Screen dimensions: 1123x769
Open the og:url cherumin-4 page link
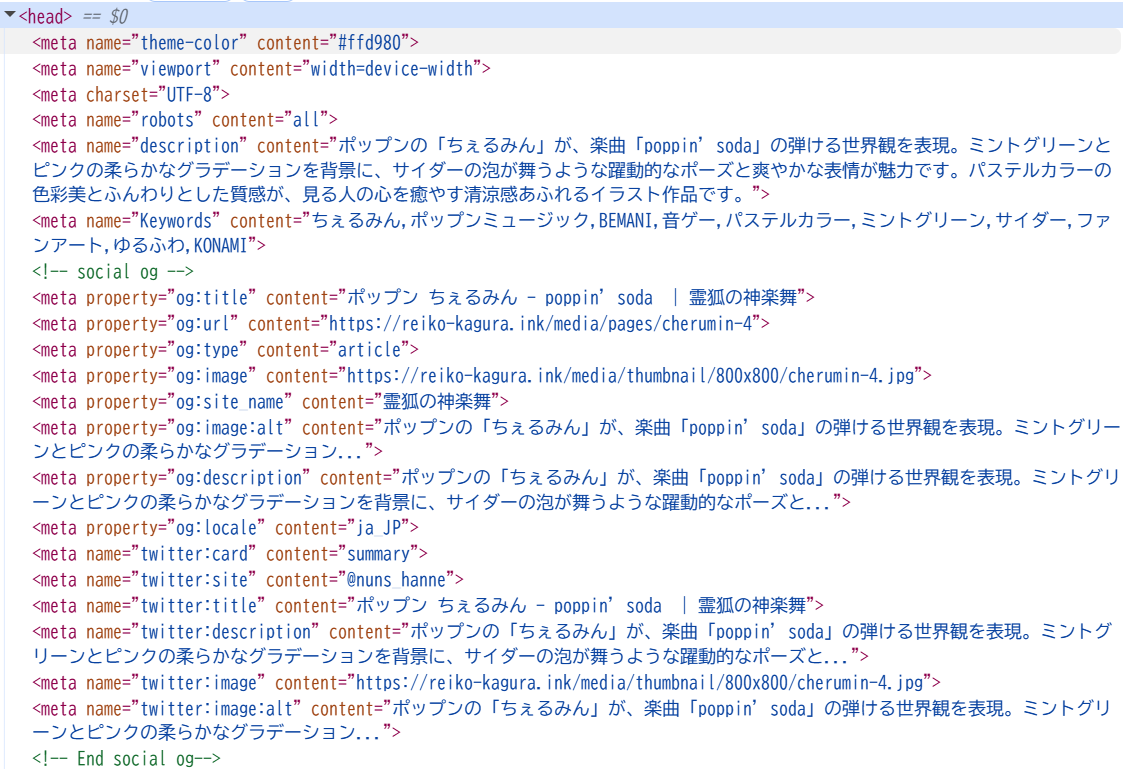[x=540, y=324]
